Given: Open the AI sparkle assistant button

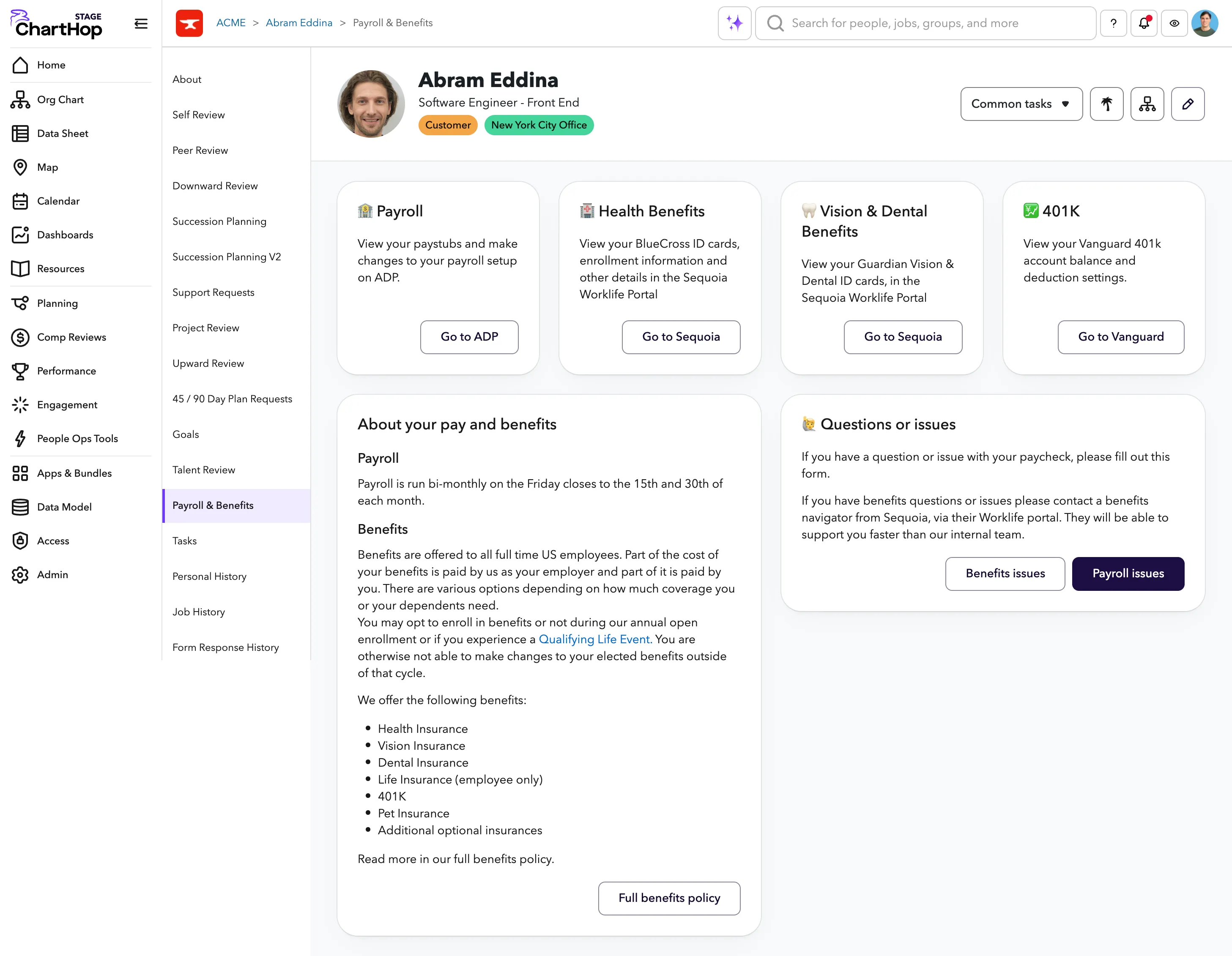Looking at the screenshot, I should [x=734, y=23].
